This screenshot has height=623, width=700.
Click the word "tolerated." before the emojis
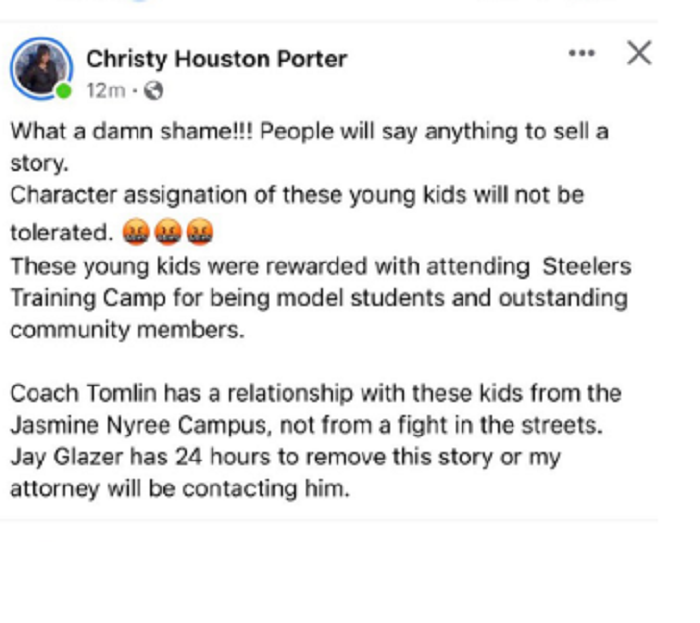pyautogui.click(x=60, y=233)
